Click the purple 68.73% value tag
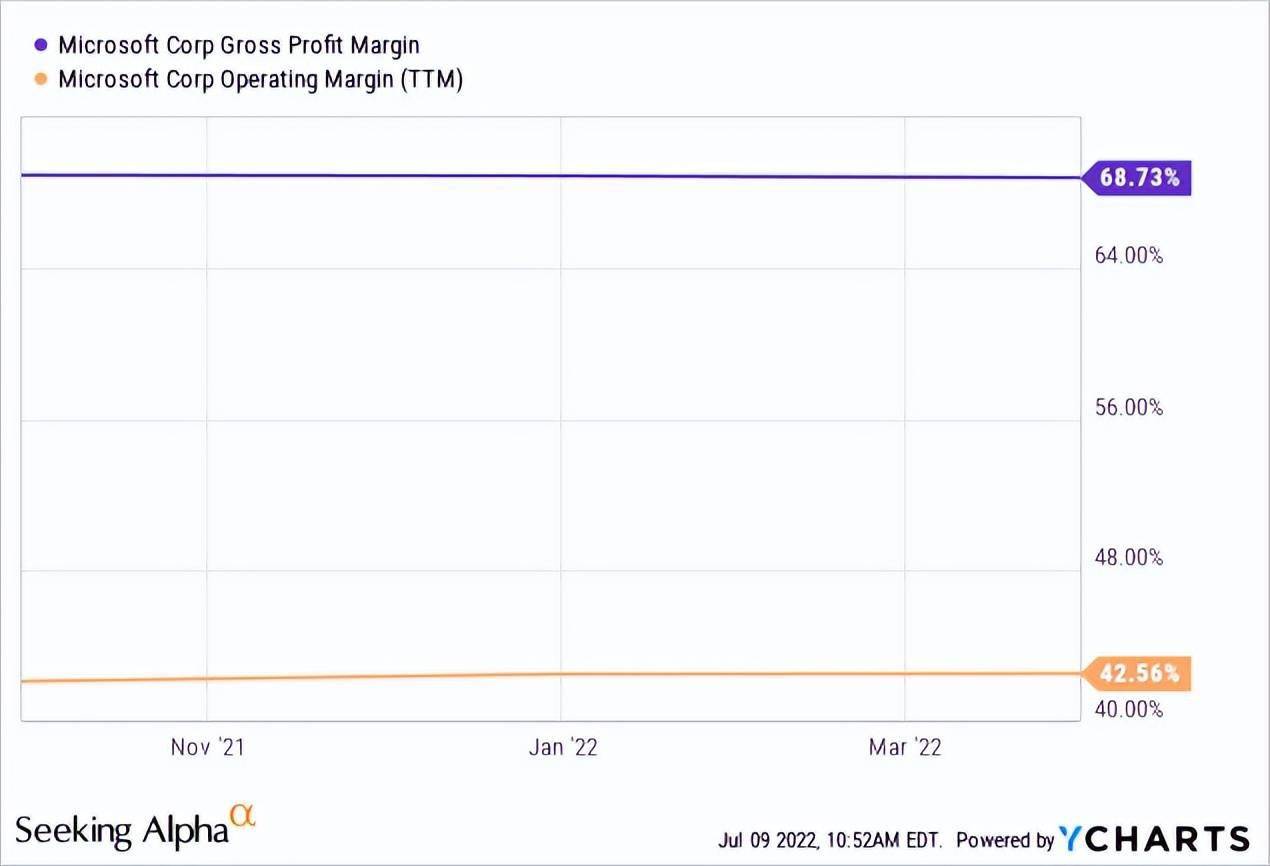Viewport: 1270px width, 866px height. [1139, 178]
